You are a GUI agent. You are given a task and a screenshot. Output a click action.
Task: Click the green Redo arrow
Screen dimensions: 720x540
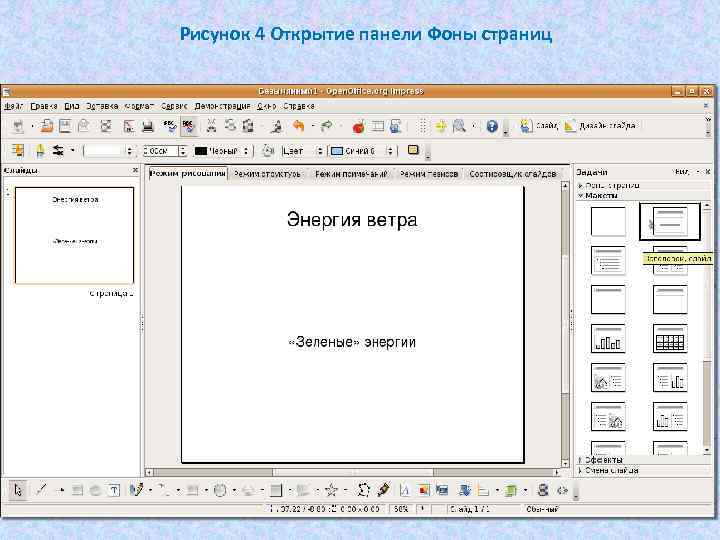326,126
